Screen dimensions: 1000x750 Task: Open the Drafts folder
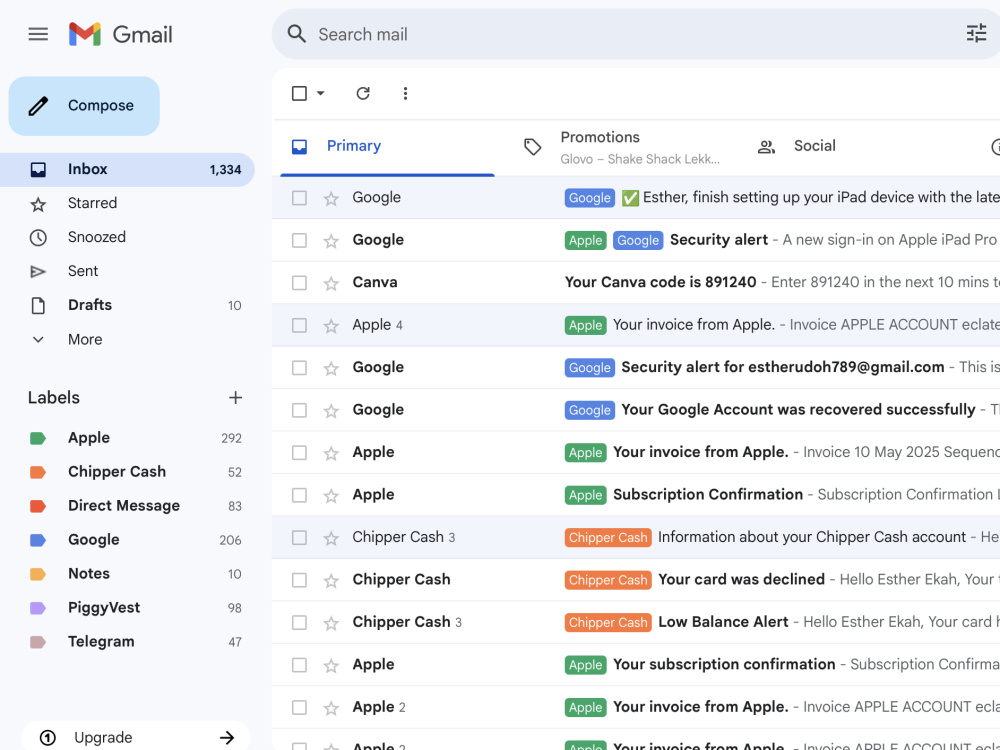128,305
